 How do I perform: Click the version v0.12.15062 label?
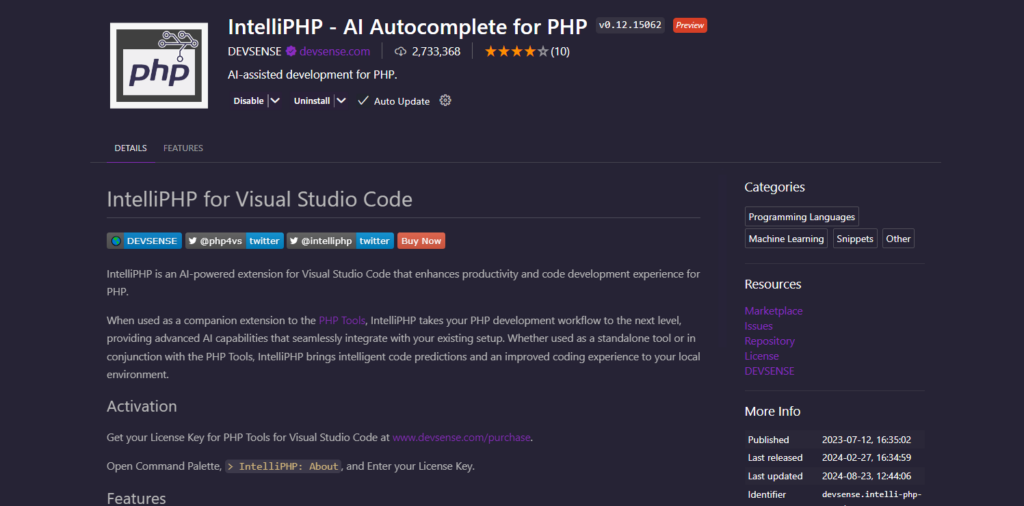(x=630, y=25)
